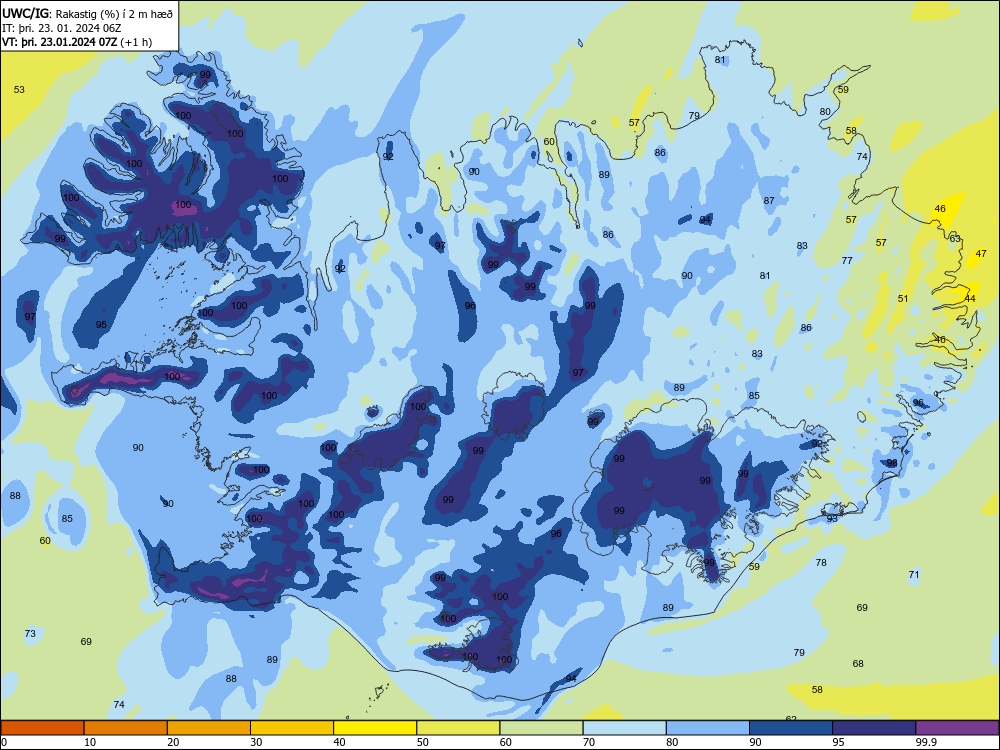Click the 95–99.9 indigo legend swatch
Screen dimensions: 1000x750
[x=874, y=728]
